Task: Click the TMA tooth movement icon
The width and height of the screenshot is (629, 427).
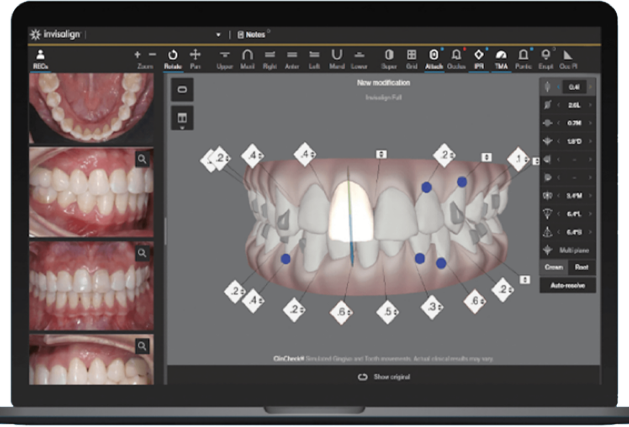Action: (501, 59)
